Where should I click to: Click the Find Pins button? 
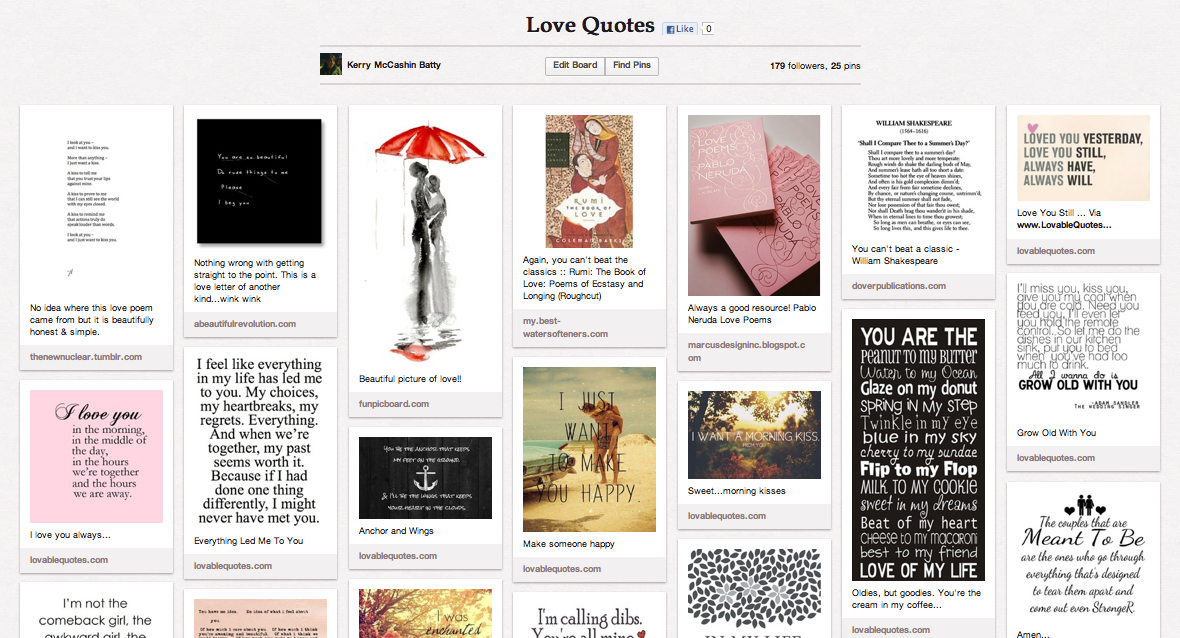631,65
